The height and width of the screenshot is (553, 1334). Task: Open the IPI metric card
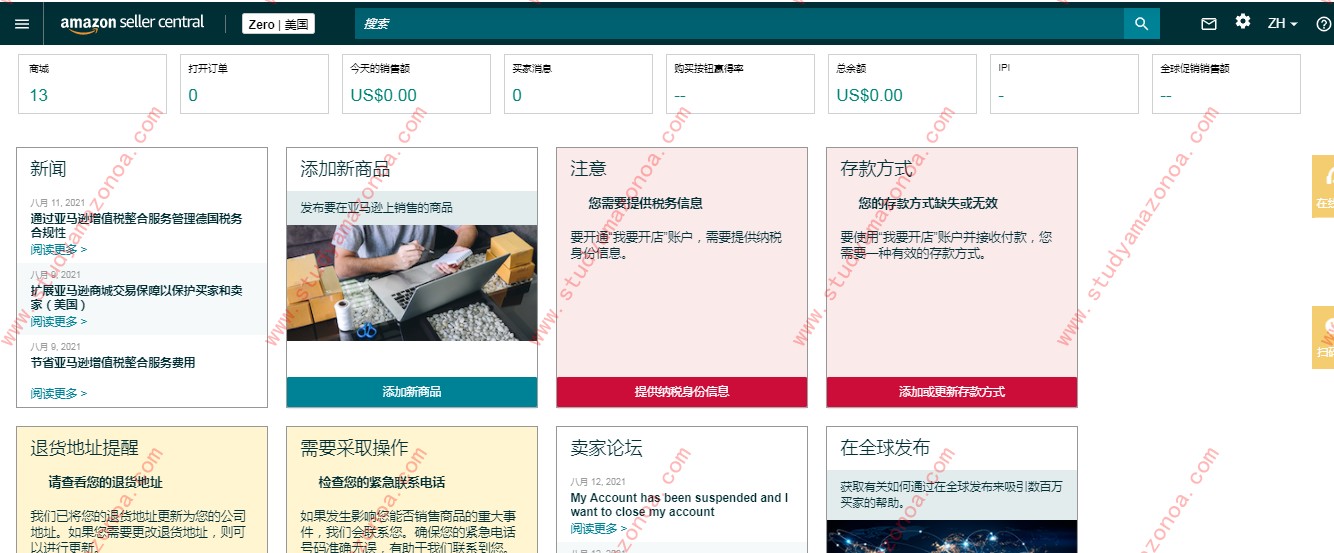point(1064,83)
